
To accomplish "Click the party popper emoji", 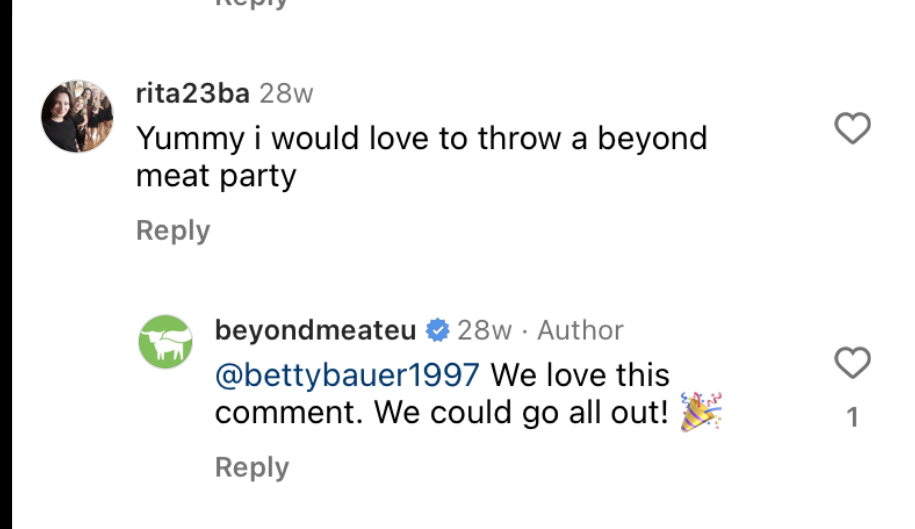I will (x=700, y=412).
